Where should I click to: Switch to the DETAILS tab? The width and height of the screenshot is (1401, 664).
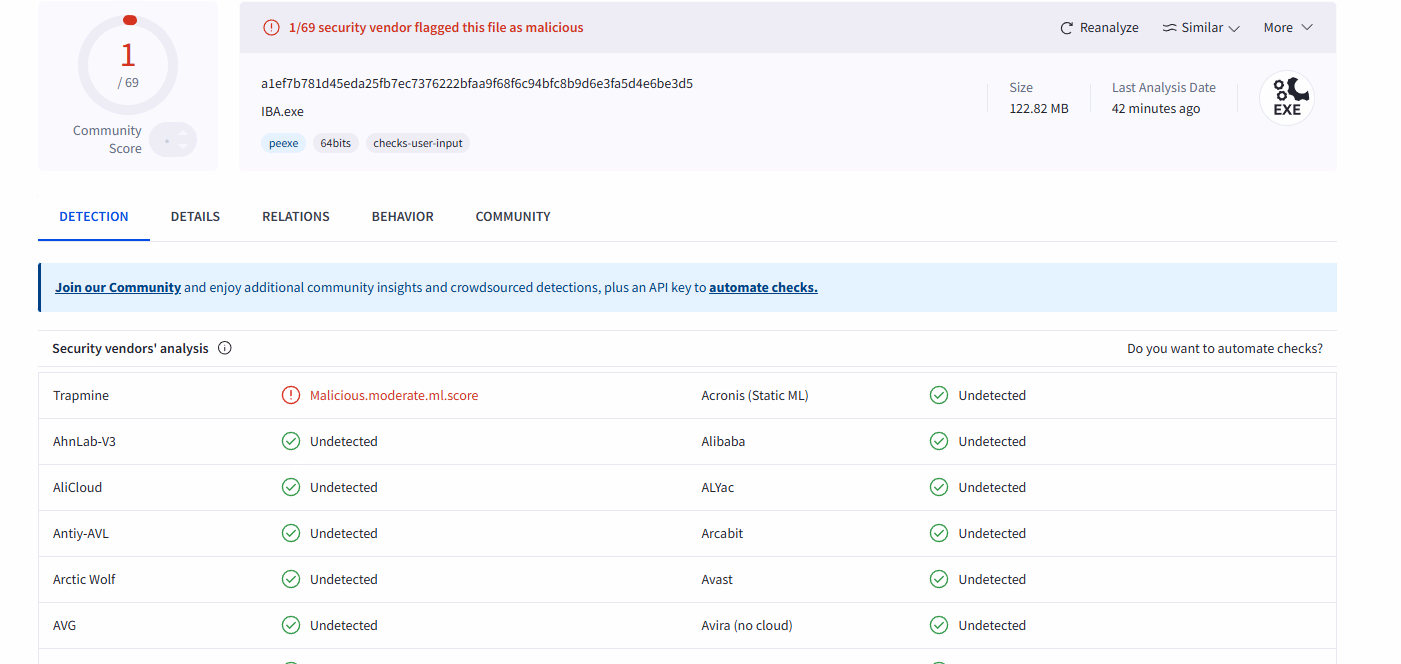[x=195, y=216]
